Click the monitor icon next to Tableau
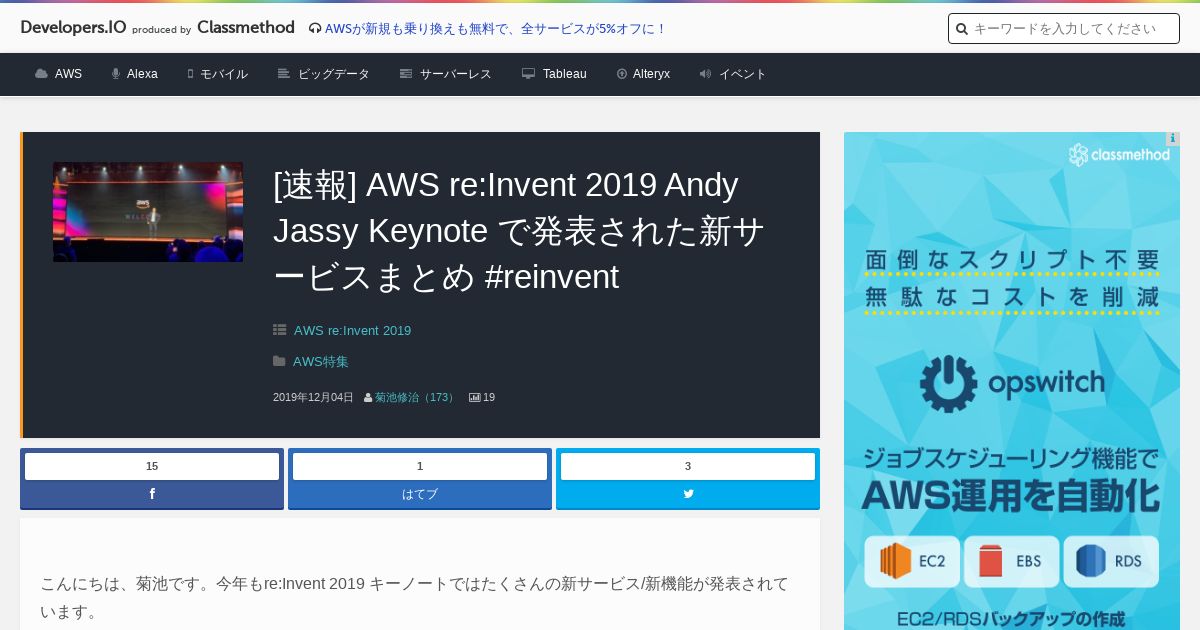Screen dimensions: 1200x630 pos(528,74)
